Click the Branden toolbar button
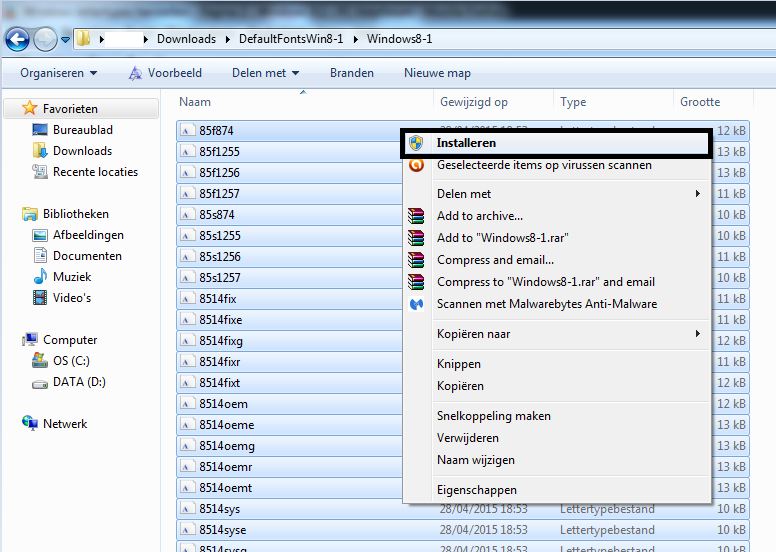Viewport: 776px width, 552px height. (351, 73)
